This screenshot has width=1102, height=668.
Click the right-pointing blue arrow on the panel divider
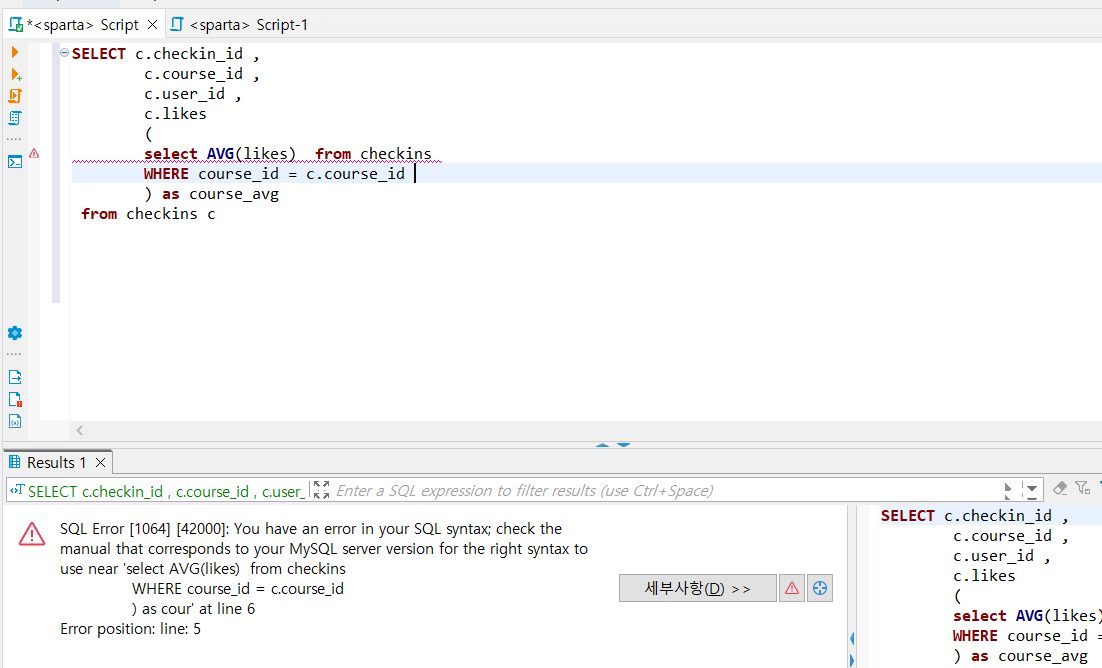click(852, 660)
